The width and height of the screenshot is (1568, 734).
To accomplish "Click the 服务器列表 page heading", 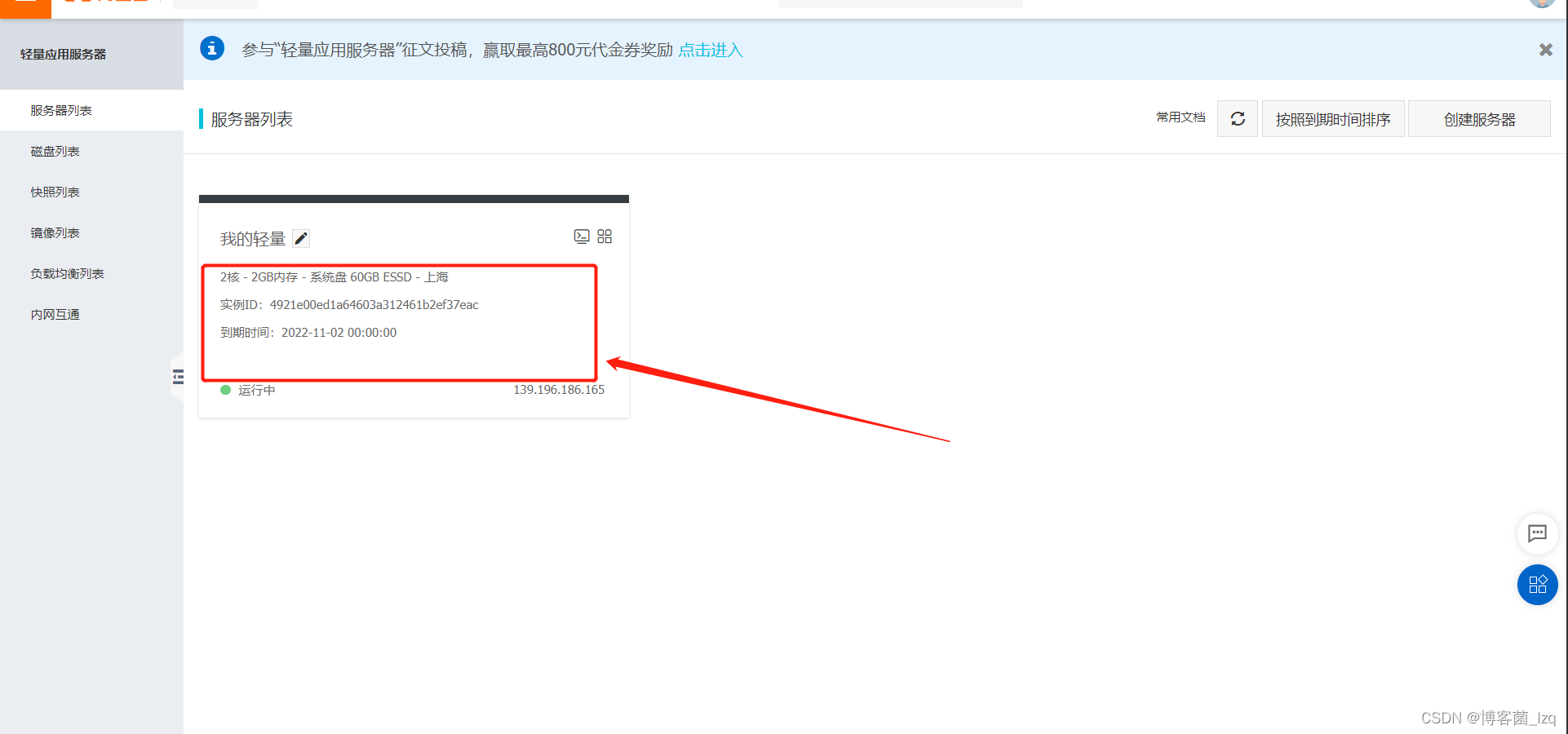I will [252, 119].
